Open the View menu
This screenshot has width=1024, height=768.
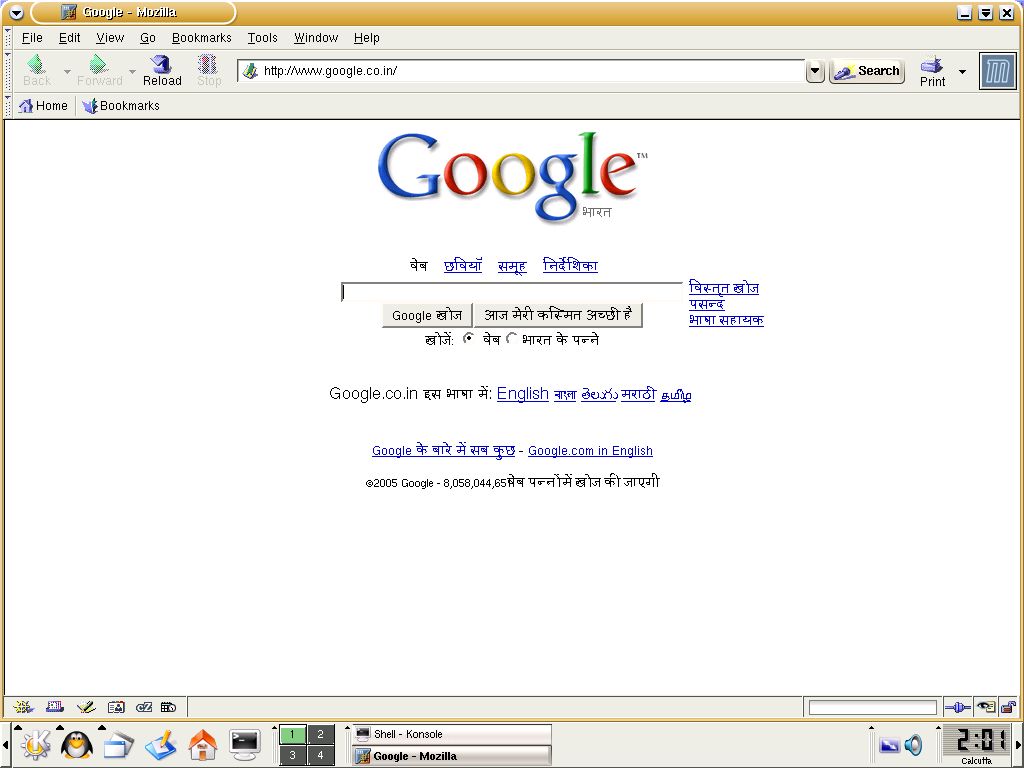pyautogui.click(x=110, y=38)
